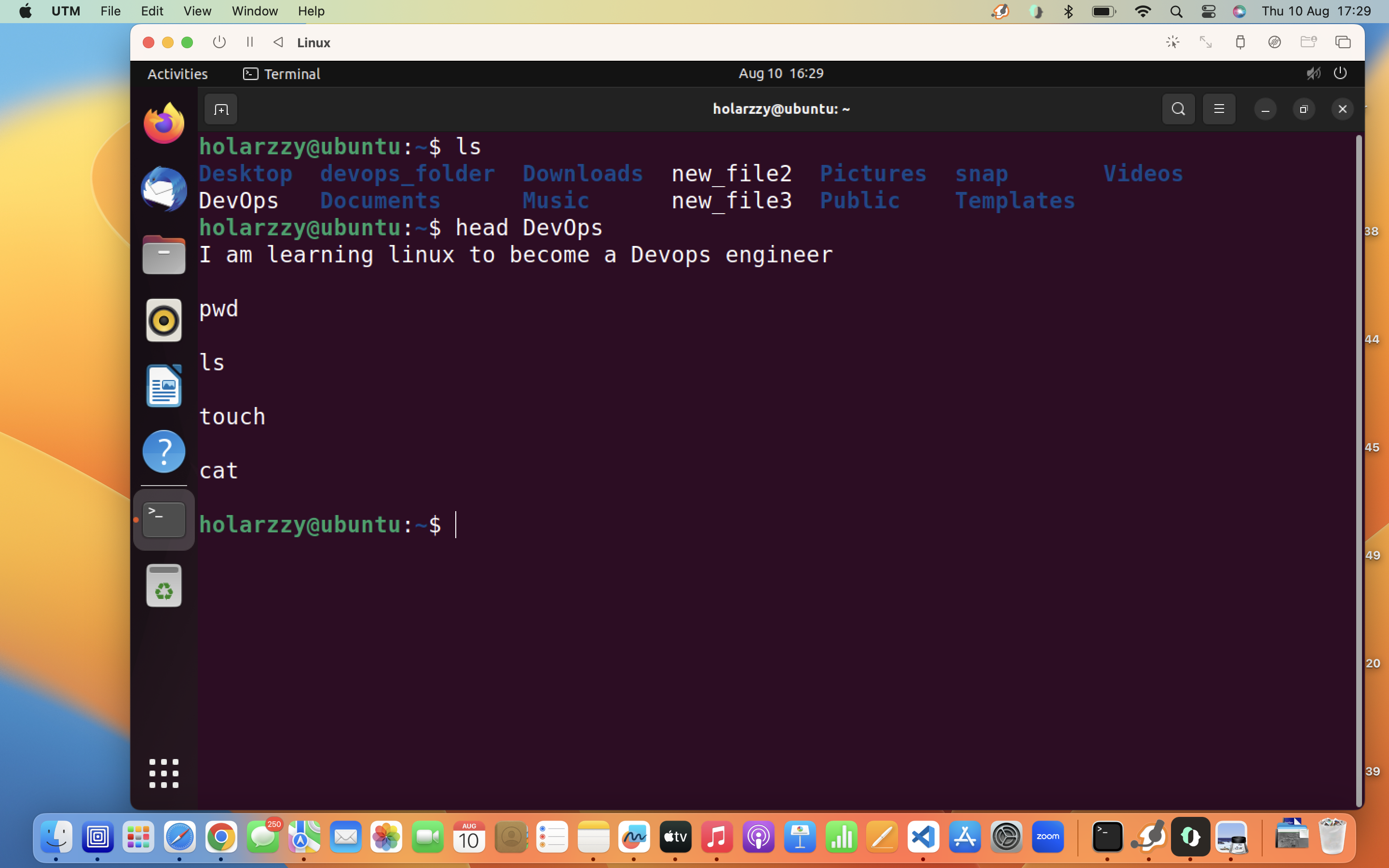Viewport: 1389px width, 868px height.
Task: Open Calendar Aug 10 from macOS dock
Action: pyautogui.click(x=469, y=837)
